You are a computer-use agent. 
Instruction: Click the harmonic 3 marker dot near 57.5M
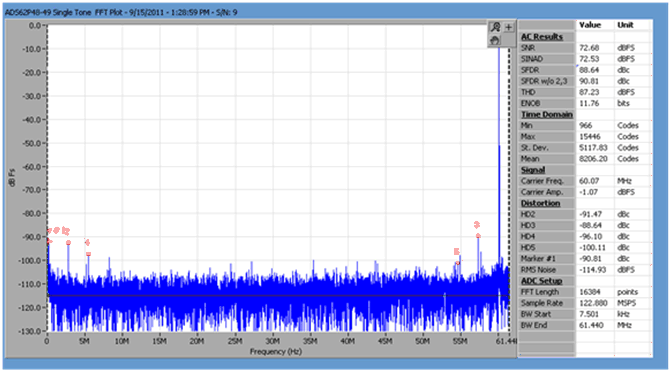[x=478, y=236]
